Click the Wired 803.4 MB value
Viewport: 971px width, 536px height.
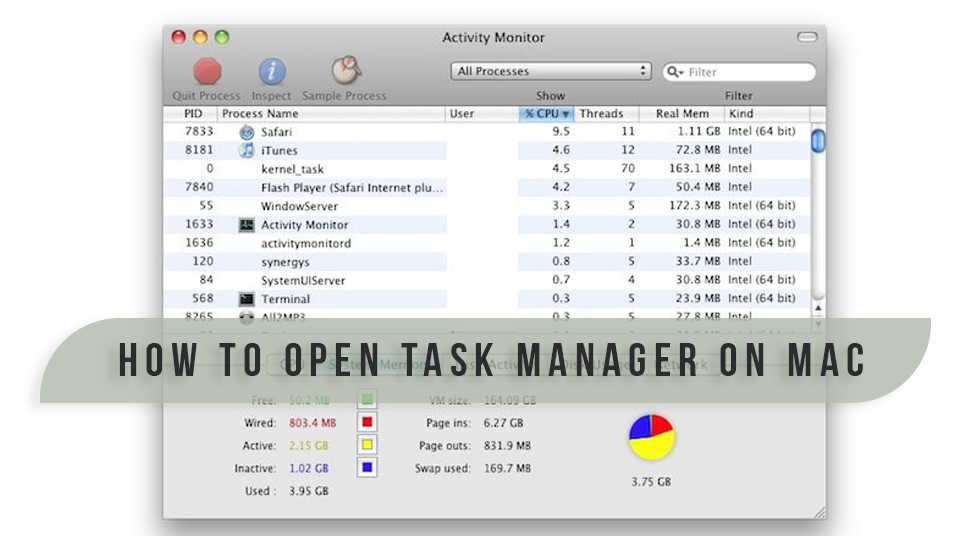coord(313,423)
